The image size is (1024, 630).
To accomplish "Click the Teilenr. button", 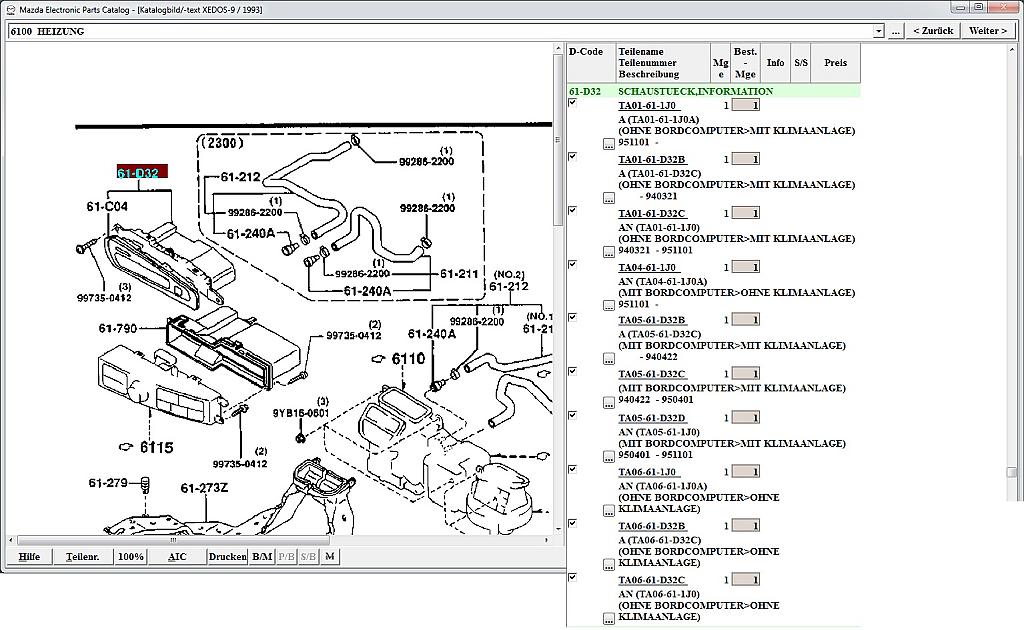I will (x=82, y=556).
